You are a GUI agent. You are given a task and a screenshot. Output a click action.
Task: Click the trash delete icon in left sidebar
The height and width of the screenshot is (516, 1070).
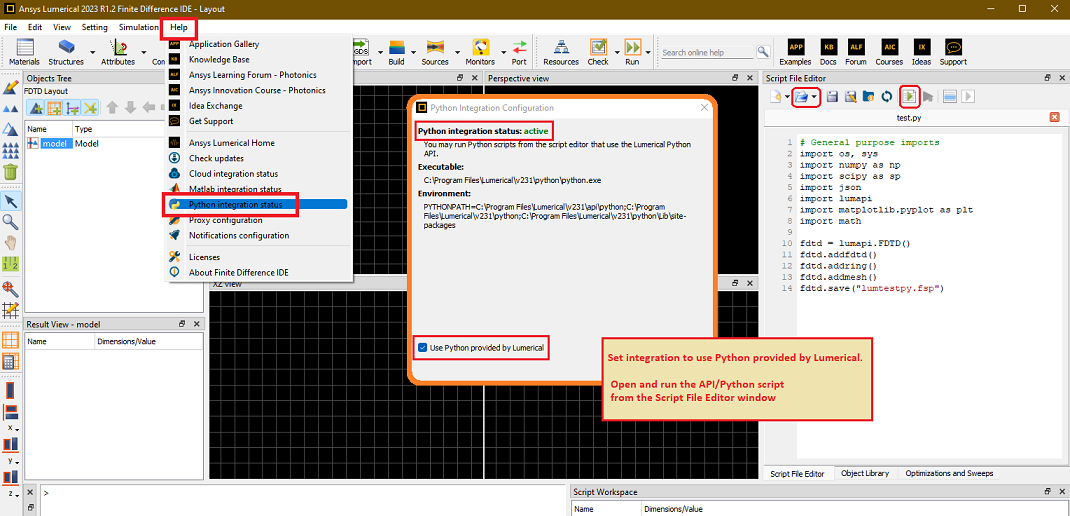(11, 172)
